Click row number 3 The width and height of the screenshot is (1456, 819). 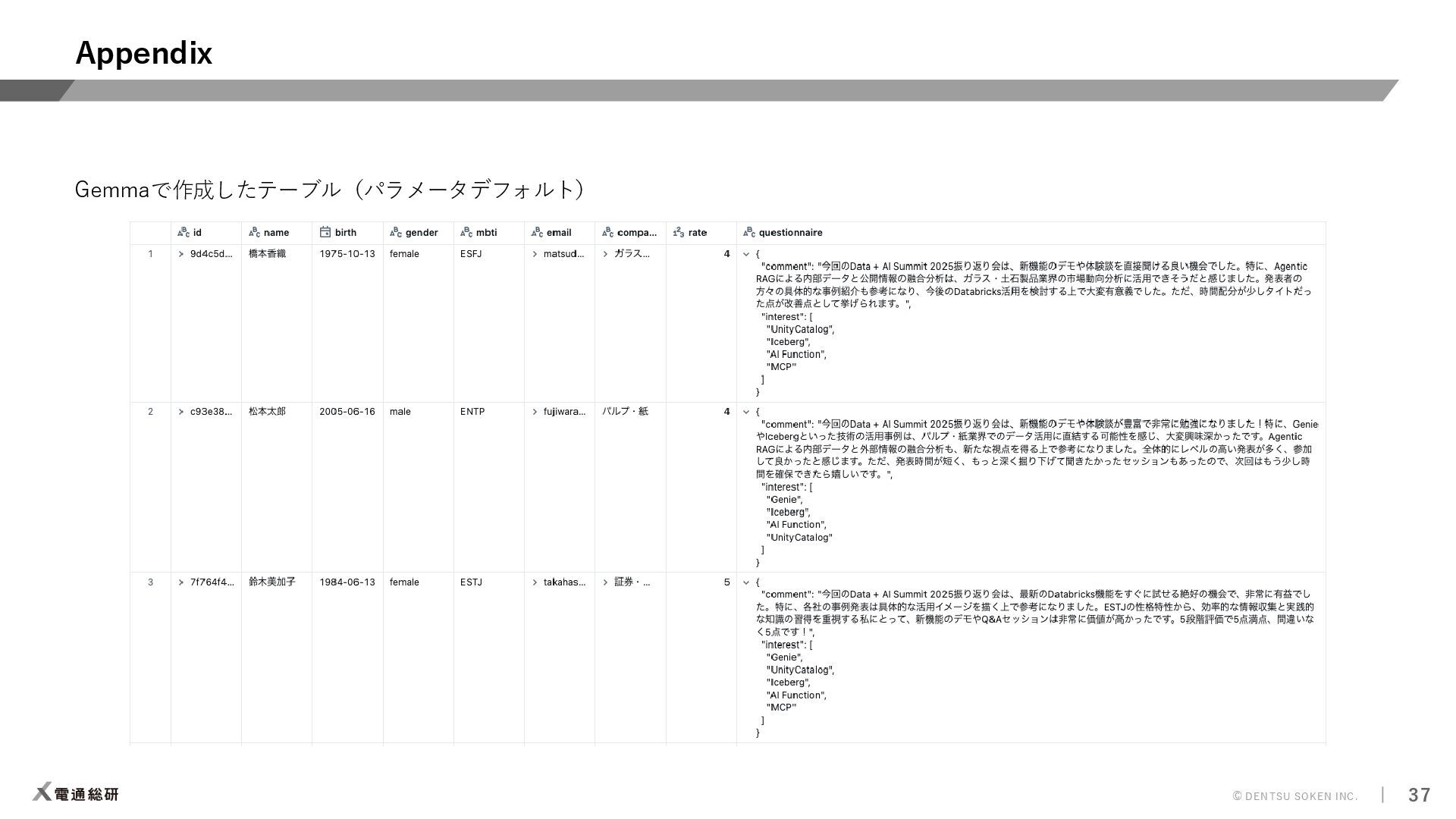150,582
